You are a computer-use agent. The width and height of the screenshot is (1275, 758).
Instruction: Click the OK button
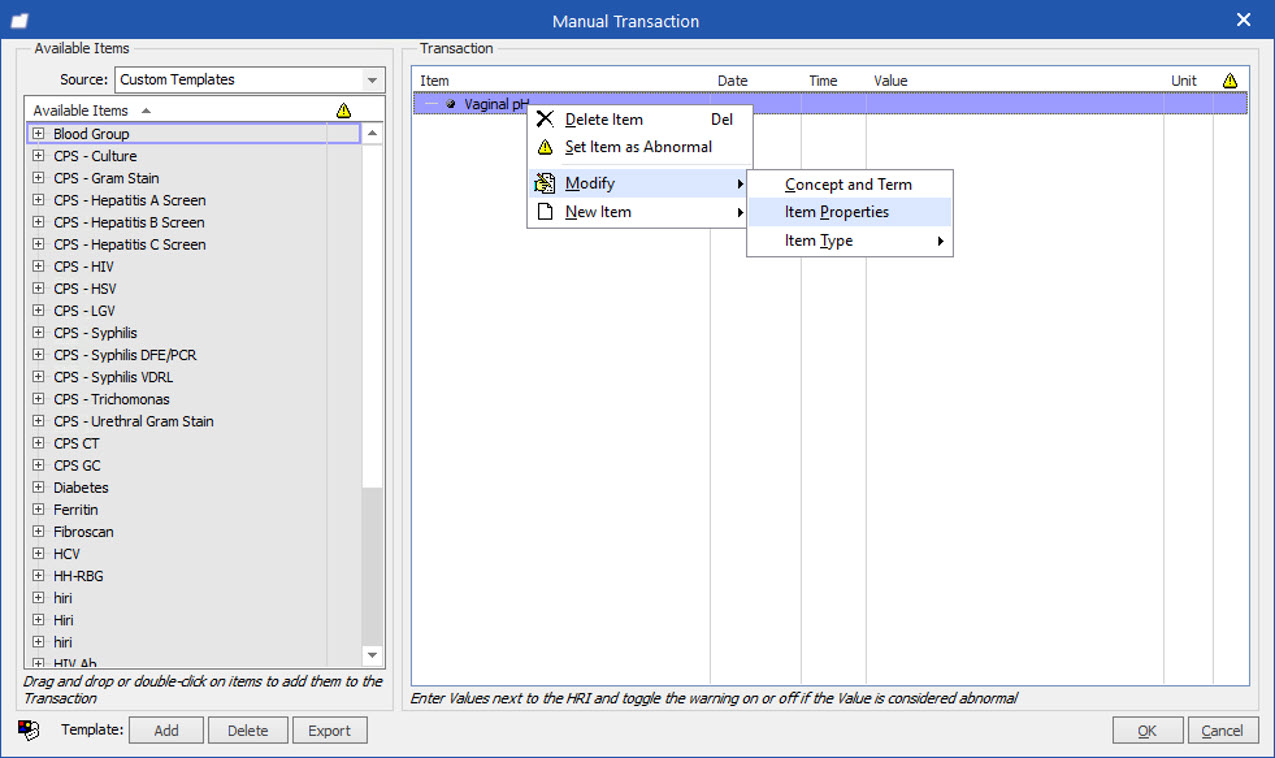click(1147, 730)
